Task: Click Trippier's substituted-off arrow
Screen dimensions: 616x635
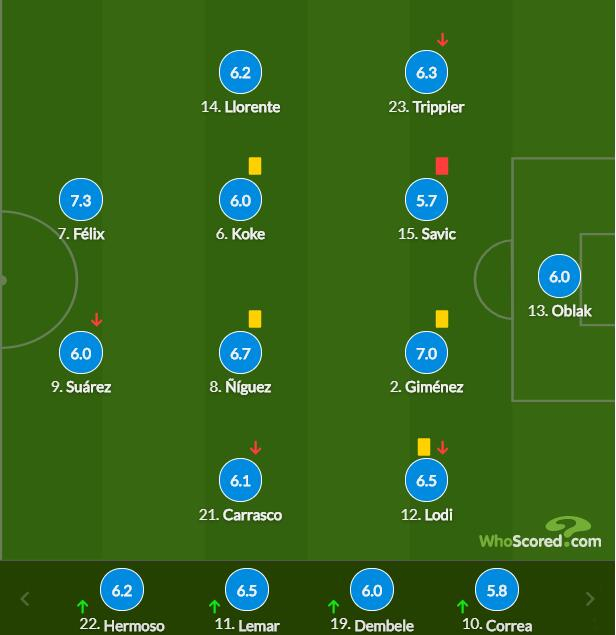Action: coord(443,40)
